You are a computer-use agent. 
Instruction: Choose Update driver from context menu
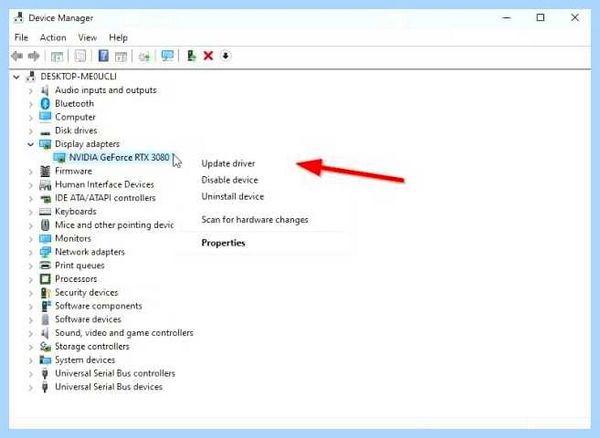point(228,164)
